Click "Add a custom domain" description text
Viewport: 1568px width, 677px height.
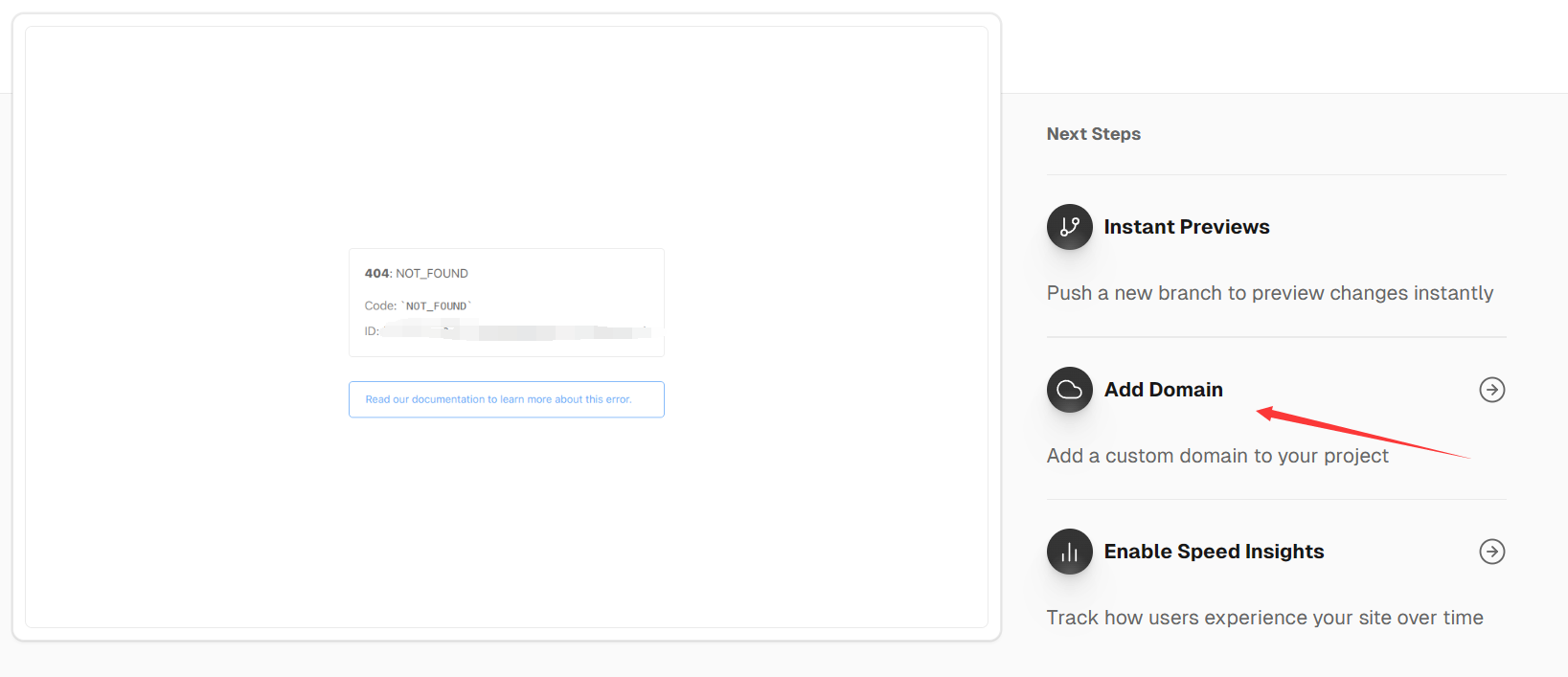click(1216, 456)
